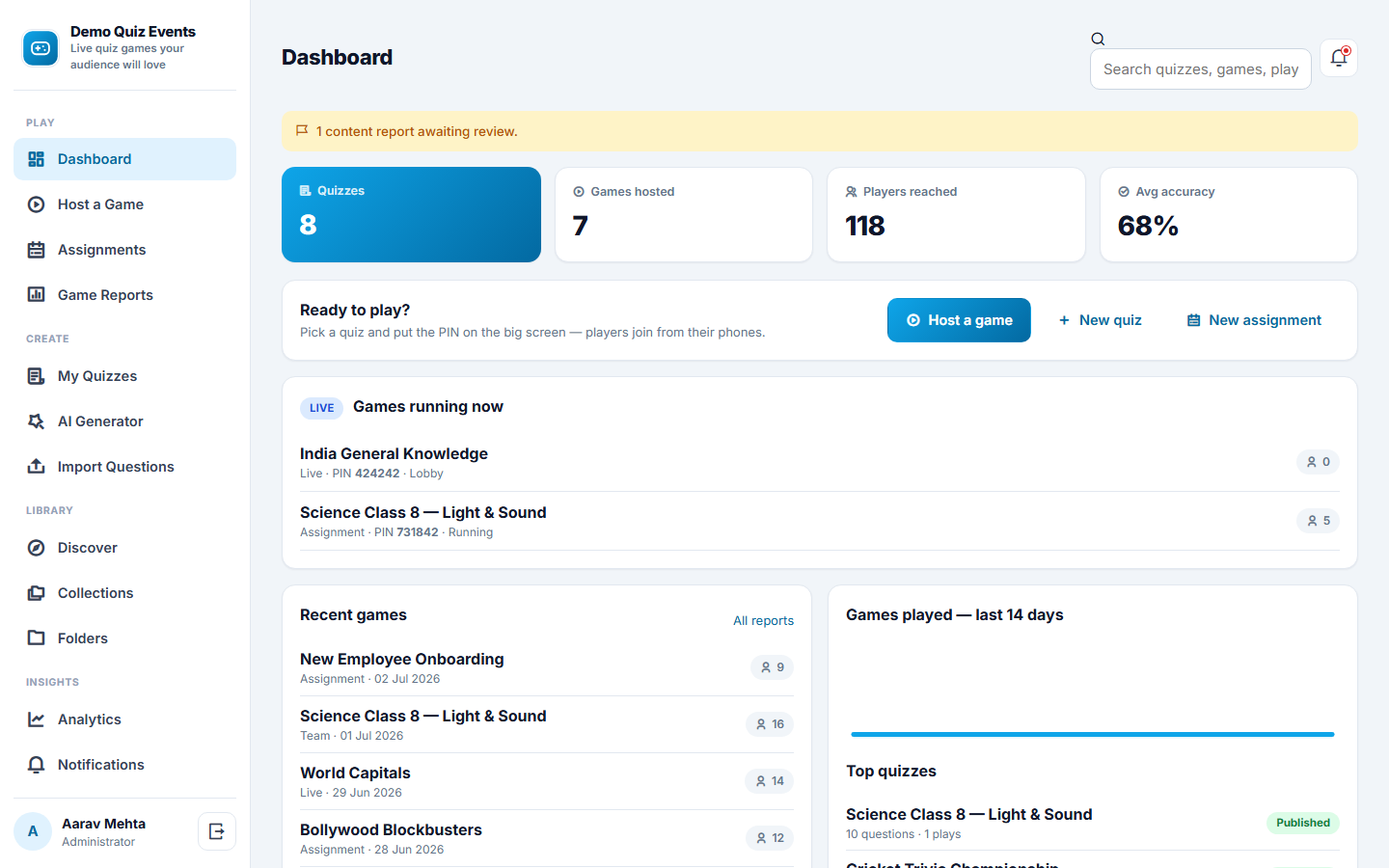Click the logout icon beside Aarav Mehta
The height and width of the screenshot is (868, 1389).
point(217,831)
